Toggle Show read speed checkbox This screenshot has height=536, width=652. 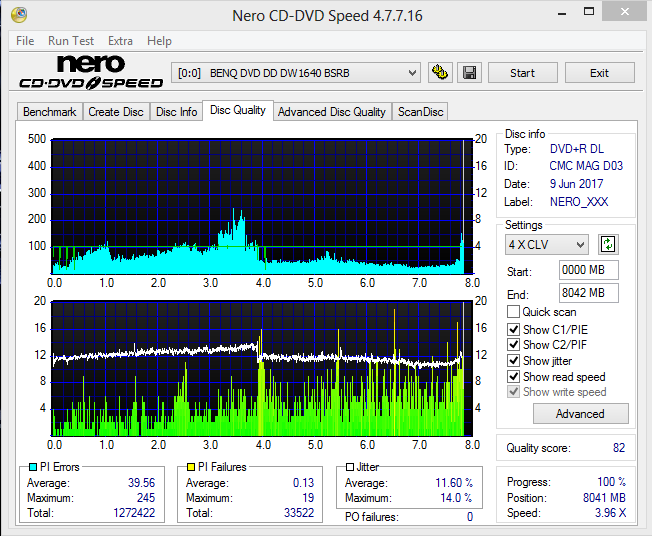(513, 376)
